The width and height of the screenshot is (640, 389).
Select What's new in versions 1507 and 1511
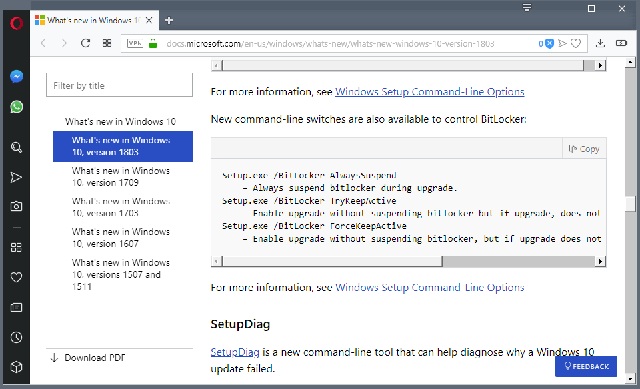(x=121, y=274)
